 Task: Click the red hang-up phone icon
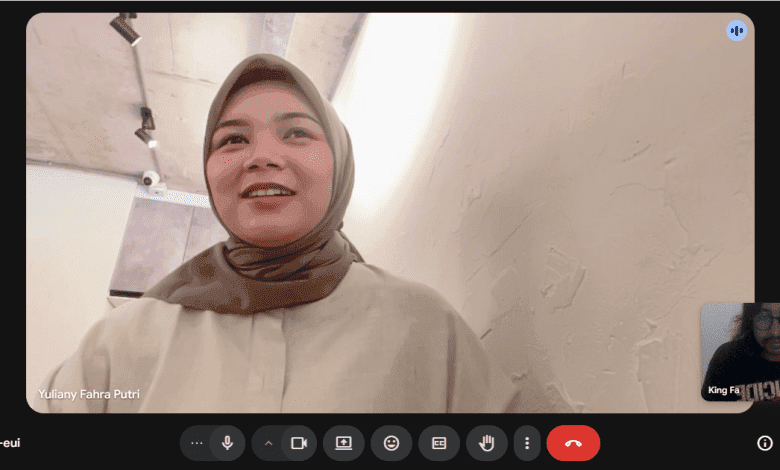[x=573, y=443]
